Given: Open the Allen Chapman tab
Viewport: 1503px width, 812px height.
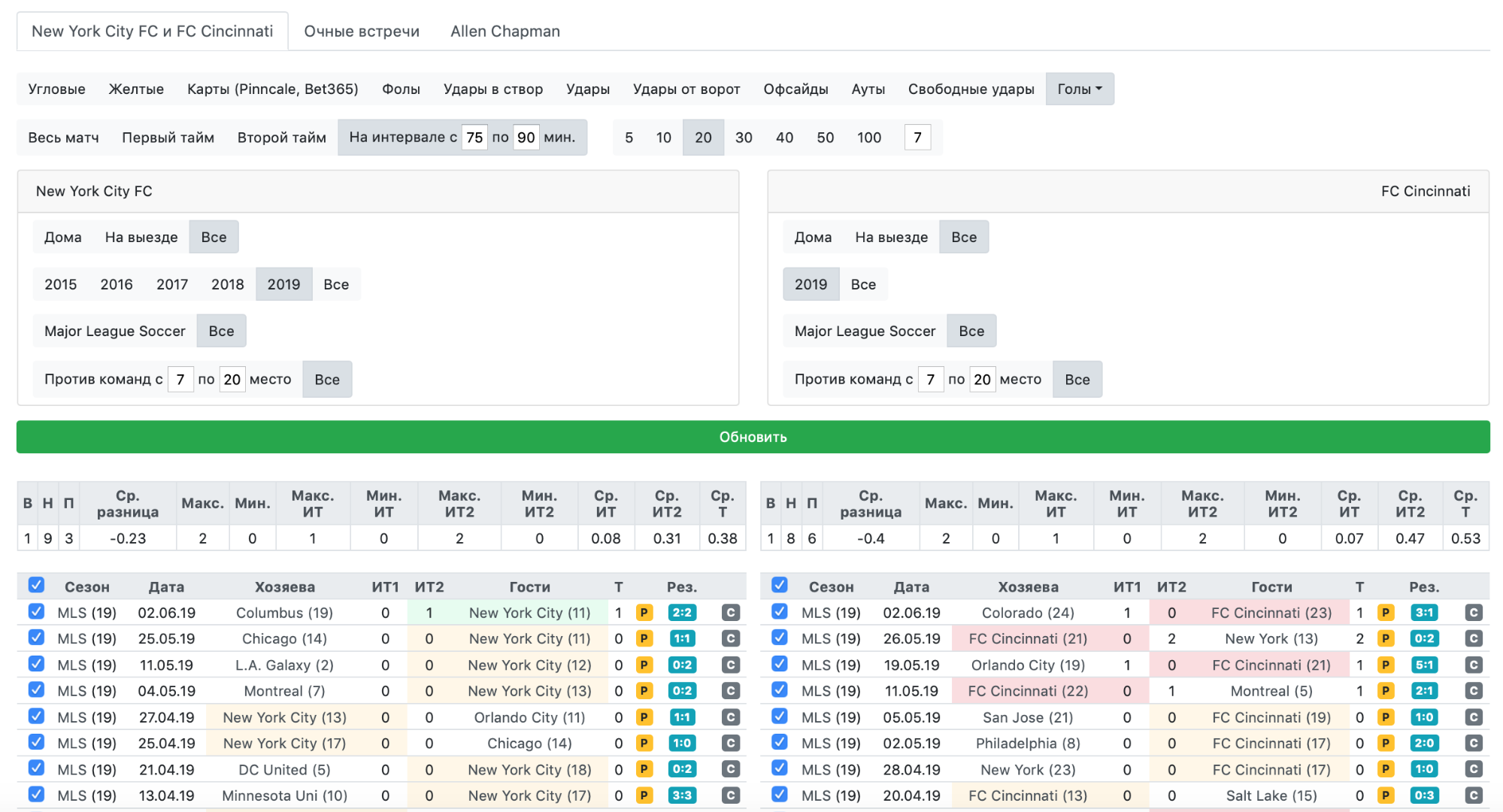Looking at the screenshot, I should coord(505,31).
